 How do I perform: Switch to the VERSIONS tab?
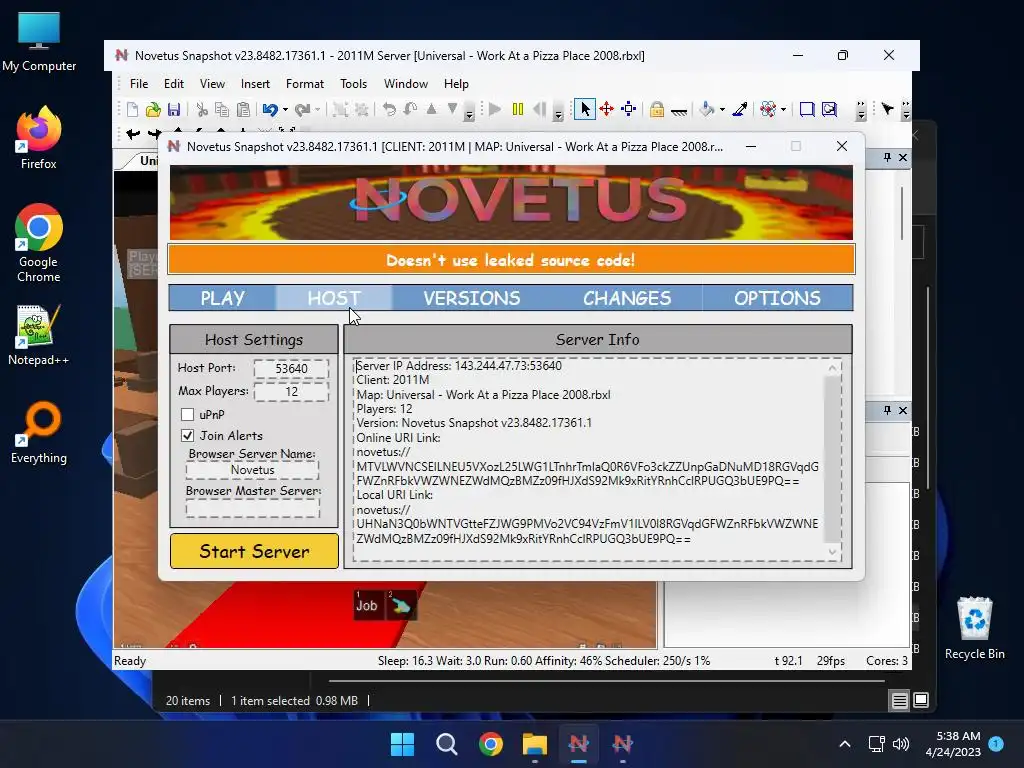coord(472,298)
